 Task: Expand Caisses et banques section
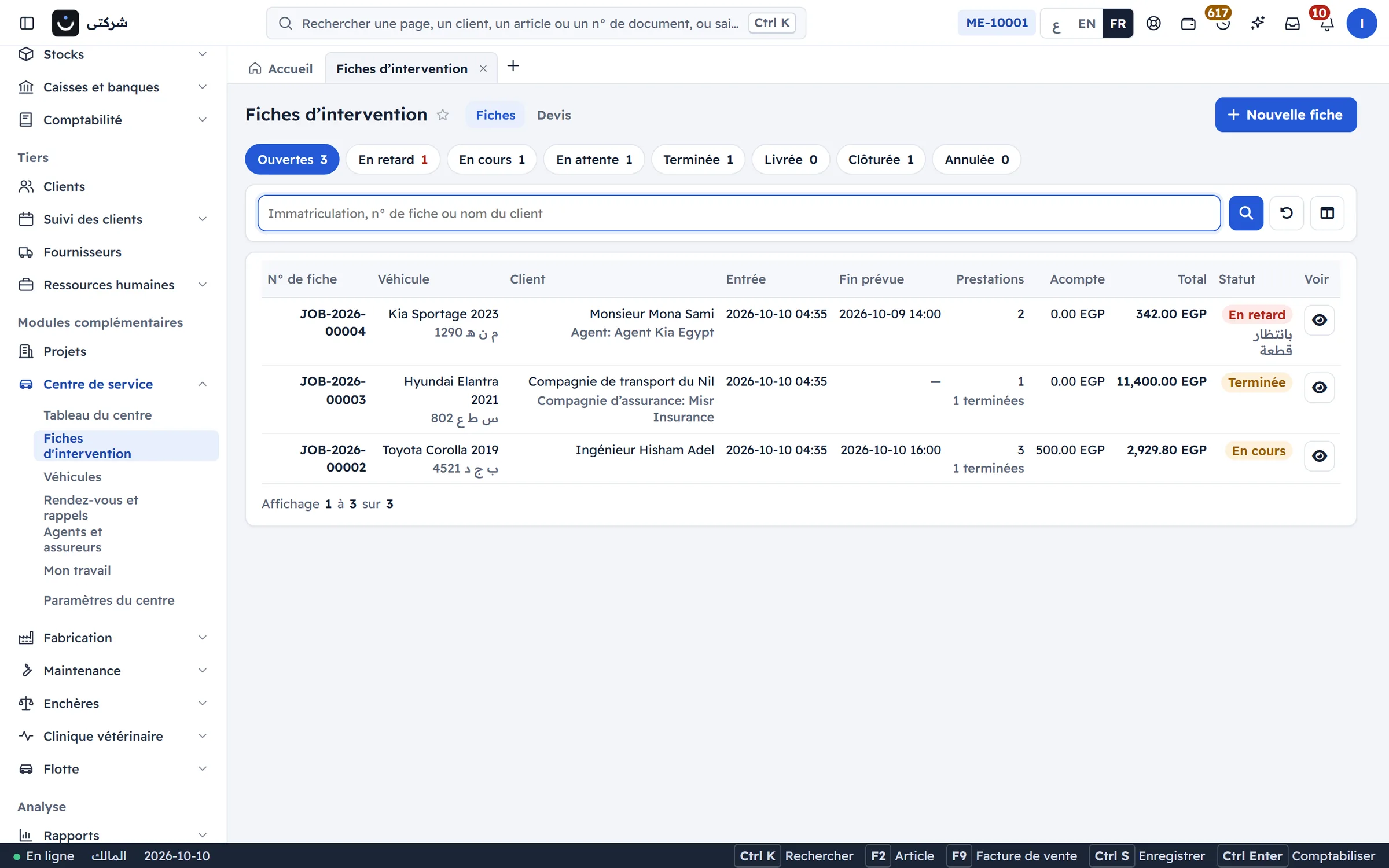tap(113, 87)
